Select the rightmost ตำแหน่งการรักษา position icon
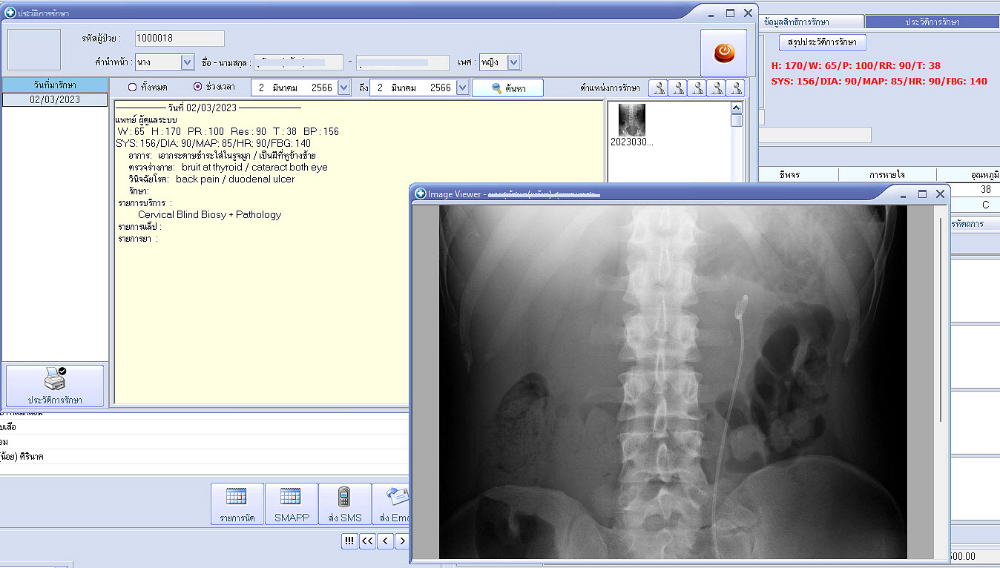 pyautogui.click(x=735, y=87)
